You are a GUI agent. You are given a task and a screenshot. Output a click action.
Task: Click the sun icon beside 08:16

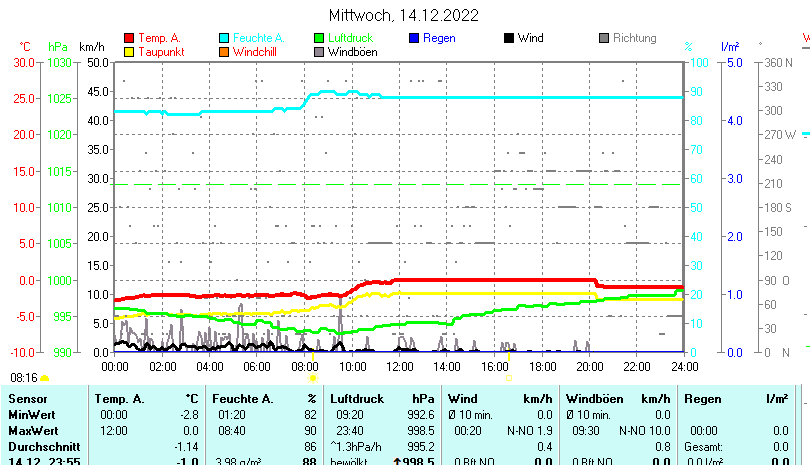point(45,379)
